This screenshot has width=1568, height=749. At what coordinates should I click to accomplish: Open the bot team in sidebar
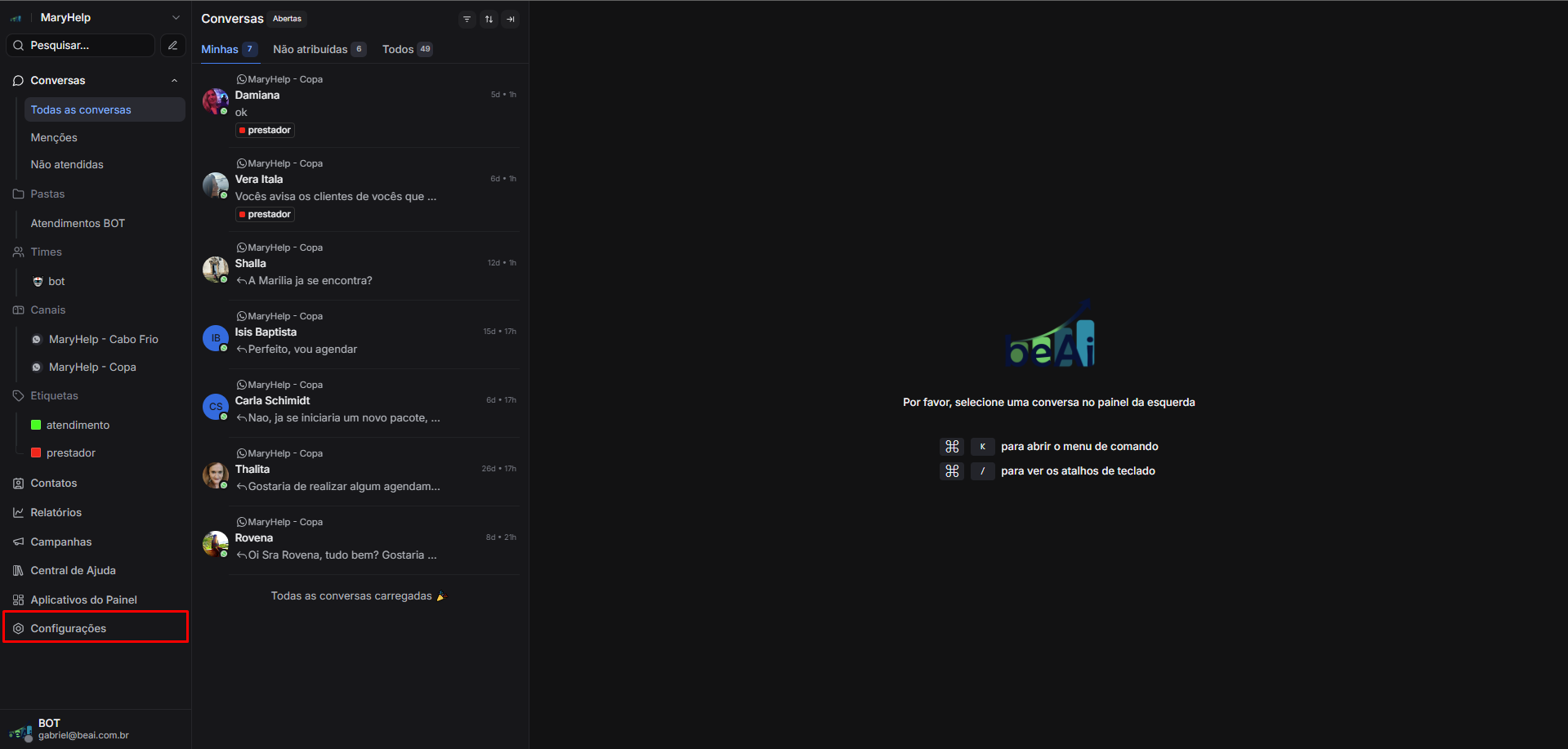[56, 281]
